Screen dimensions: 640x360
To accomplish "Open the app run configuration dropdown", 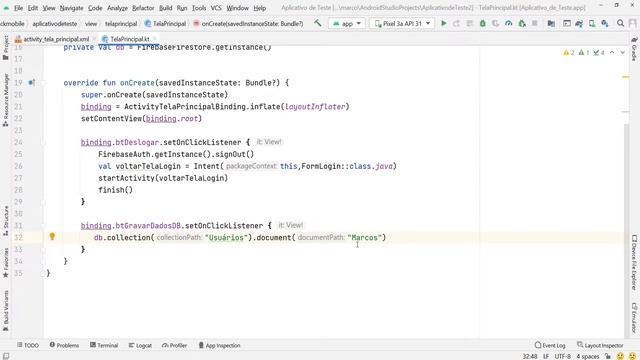I will click(347, 24).
